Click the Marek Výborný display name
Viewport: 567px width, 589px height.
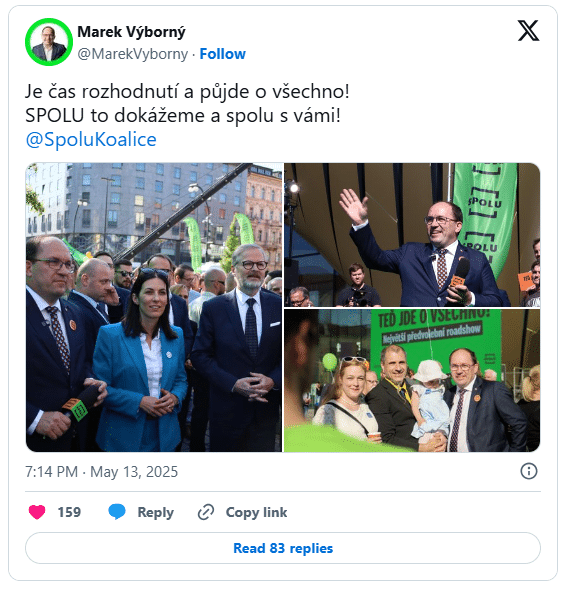(x=131, y=32)
